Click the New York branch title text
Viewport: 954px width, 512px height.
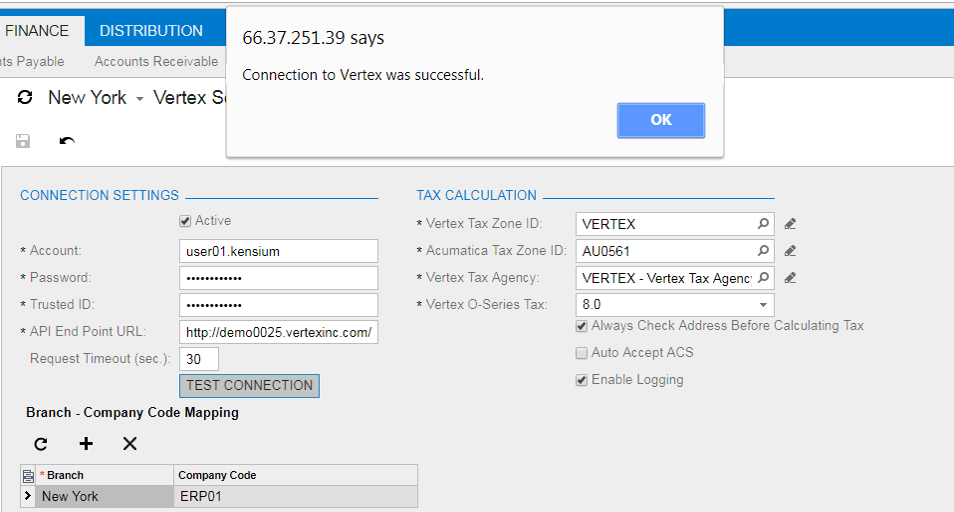[x=87, y=97]
